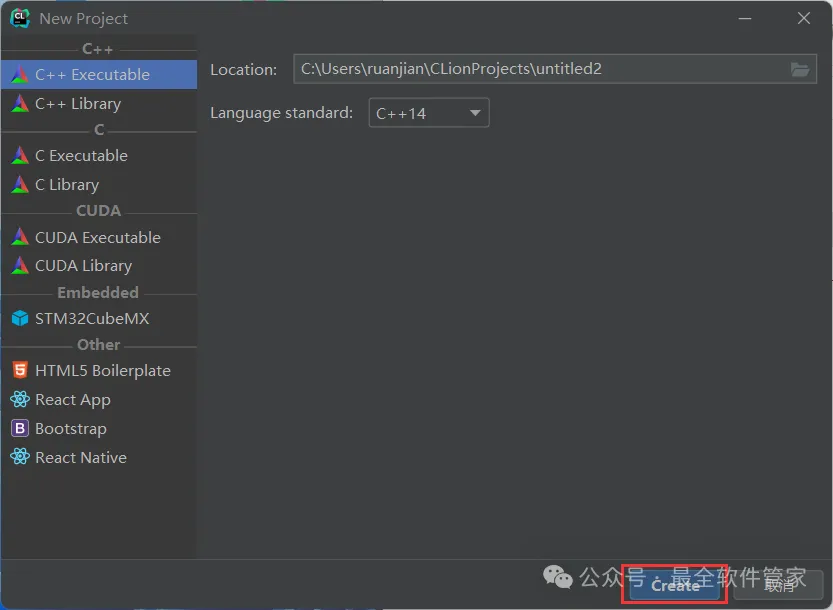
Task: Select CUDA Executable project type
Action: coord(99,237)
